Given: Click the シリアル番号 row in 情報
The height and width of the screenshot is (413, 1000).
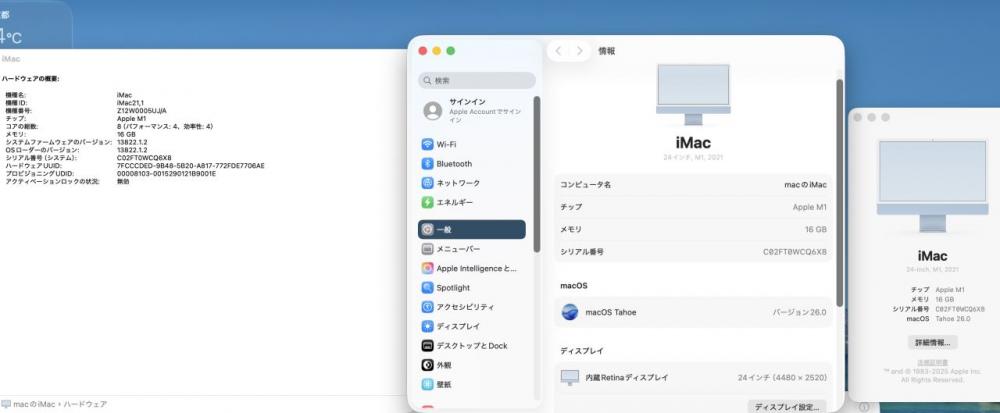Looking at the screenshot, I should pyautogui.click(x=693, y=252).
